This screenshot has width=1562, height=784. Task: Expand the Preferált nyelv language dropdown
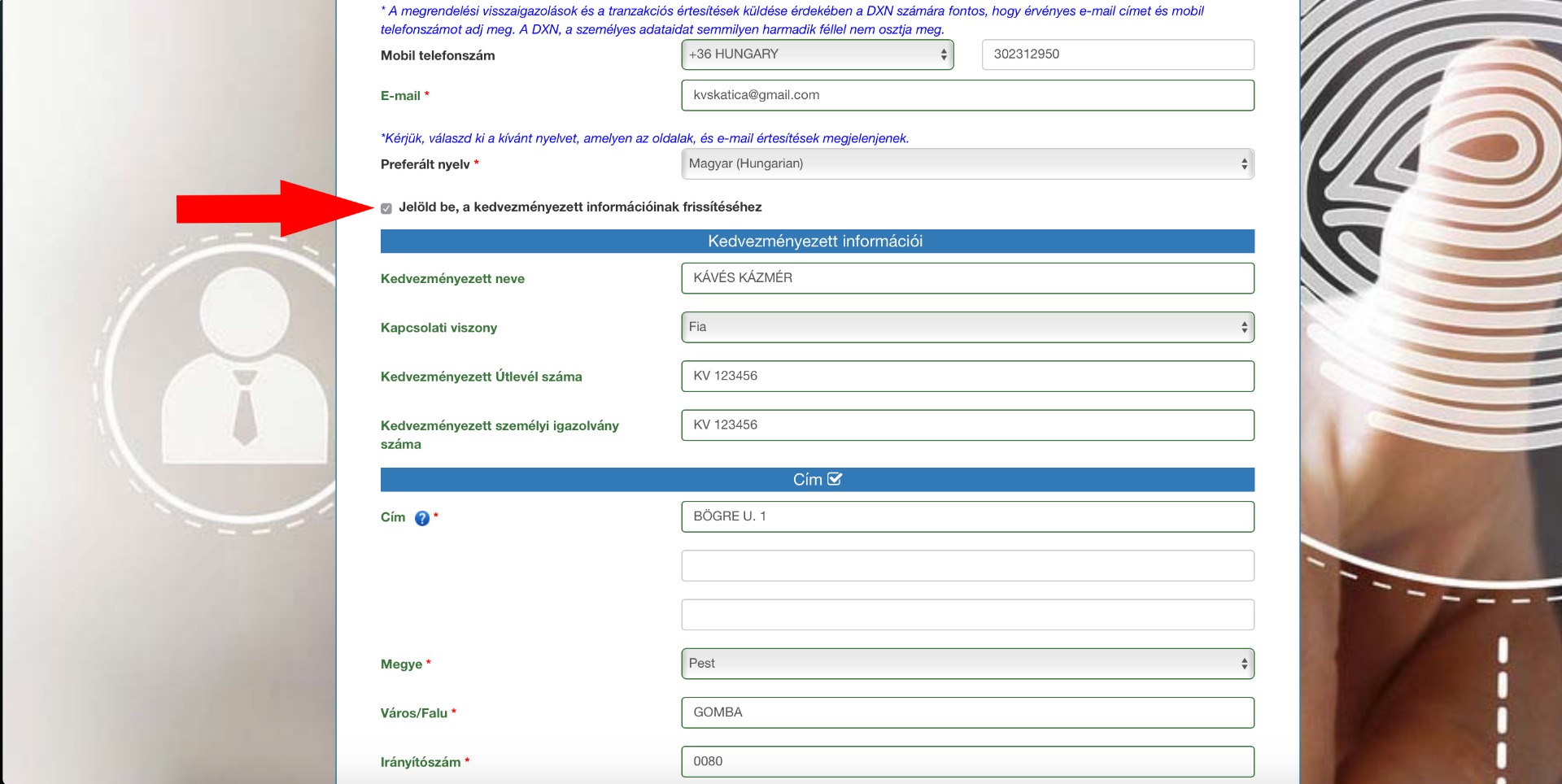click(966, 163)
